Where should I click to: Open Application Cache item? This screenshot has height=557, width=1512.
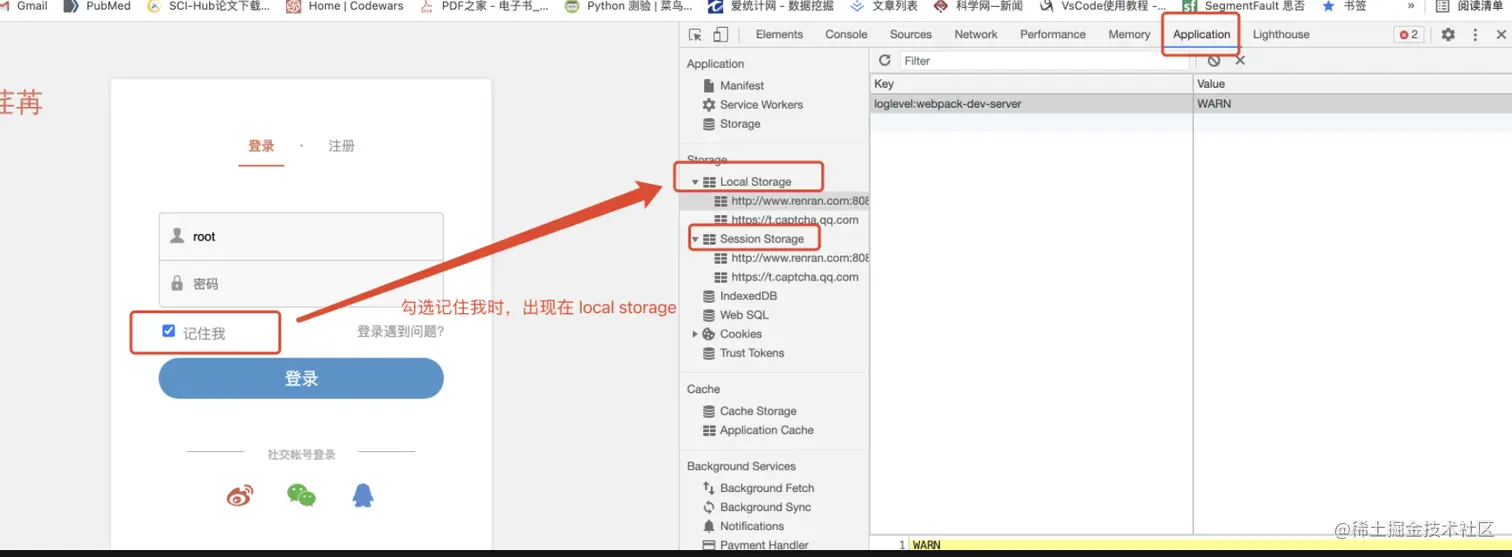coord(758,430)
